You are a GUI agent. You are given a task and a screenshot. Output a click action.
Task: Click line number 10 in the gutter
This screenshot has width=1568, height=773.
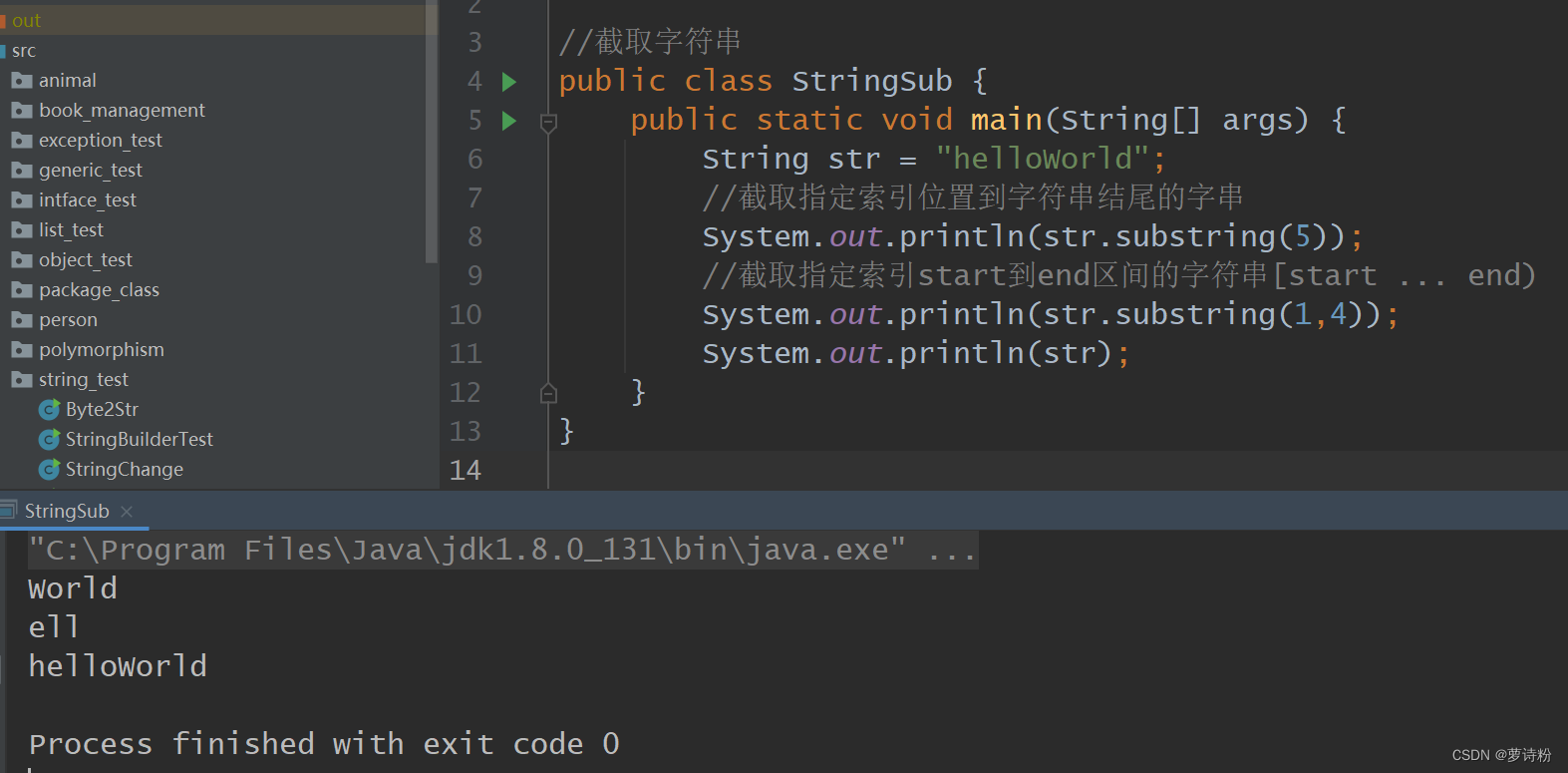pos(466,314)
